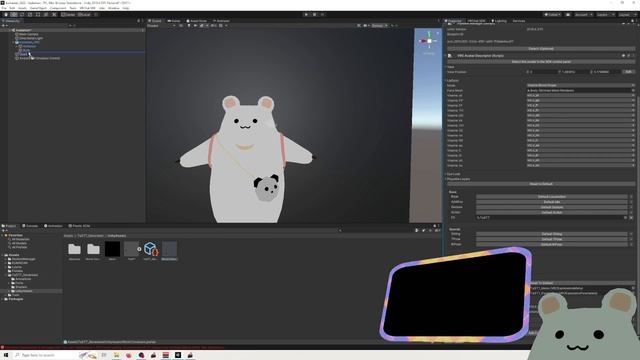Select the Rotate tool in toolbar
This screenshot has width=640, height=360.
pyautogui.click(x=22, y=15)
